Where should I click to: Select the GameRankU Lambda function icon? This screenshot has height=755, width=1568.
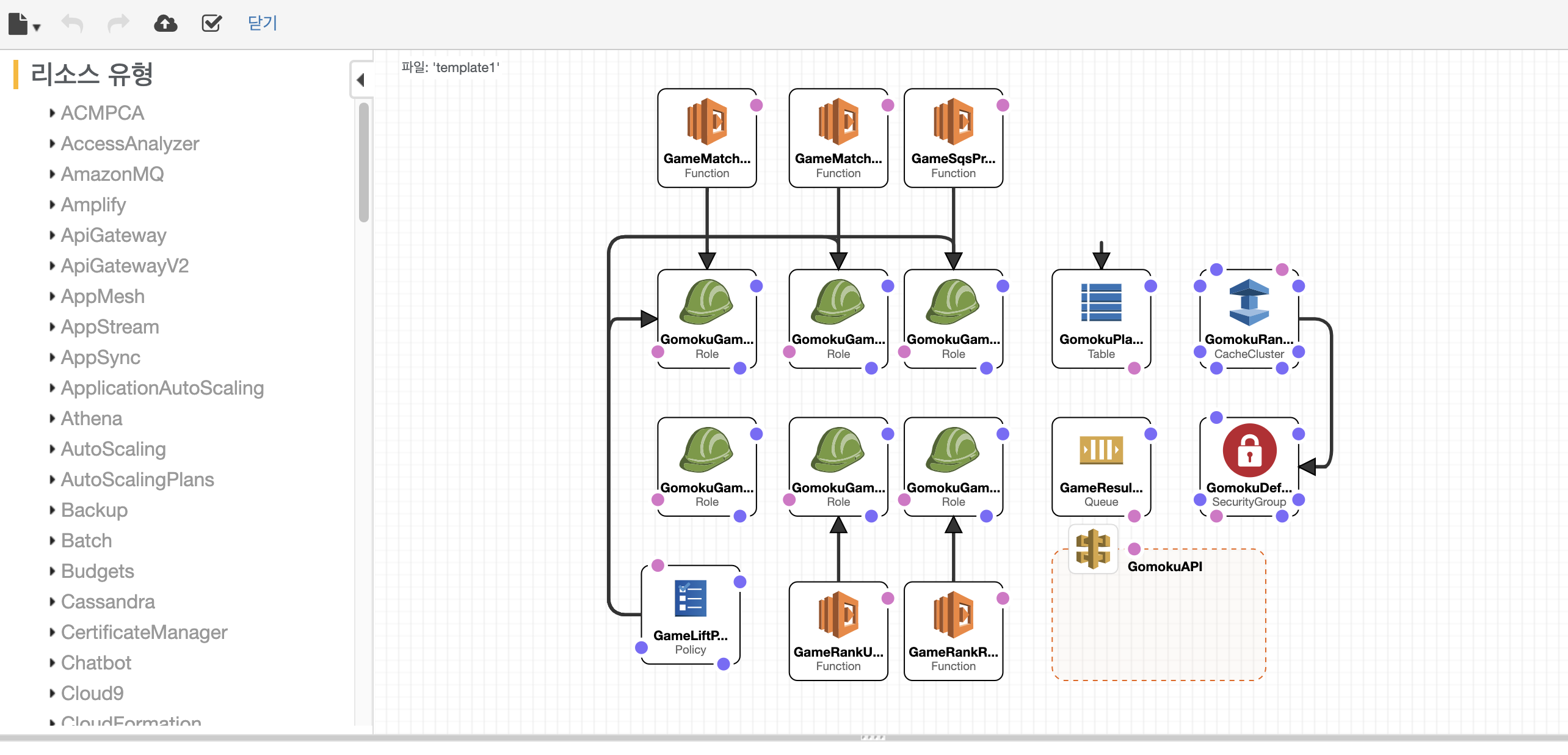coord(838,615)
